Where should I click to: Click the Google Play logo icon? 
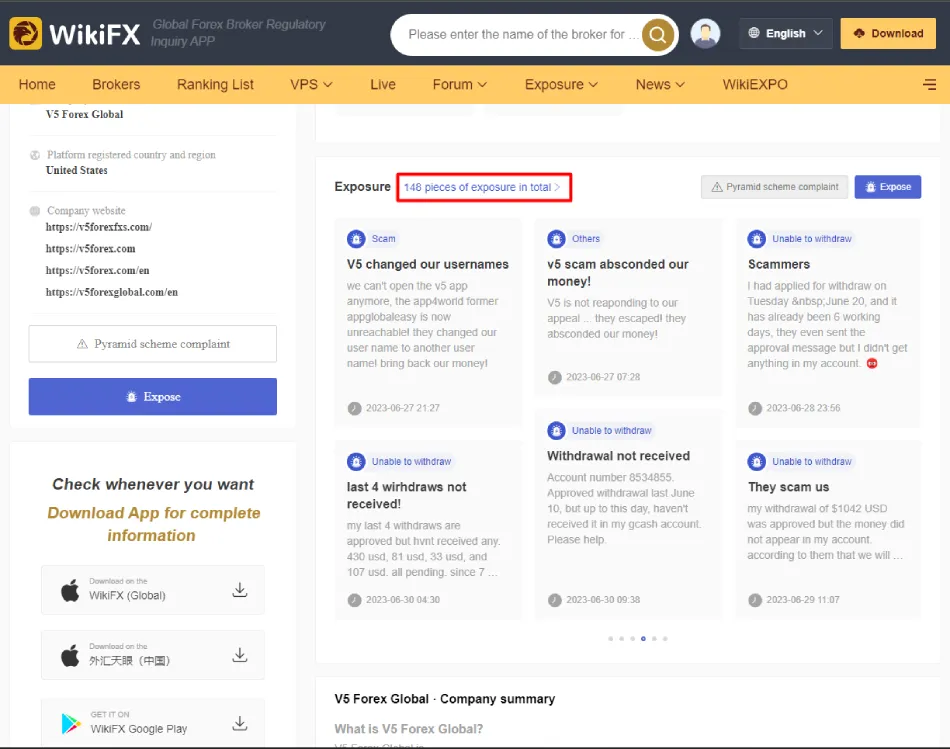tap(71, 724)
